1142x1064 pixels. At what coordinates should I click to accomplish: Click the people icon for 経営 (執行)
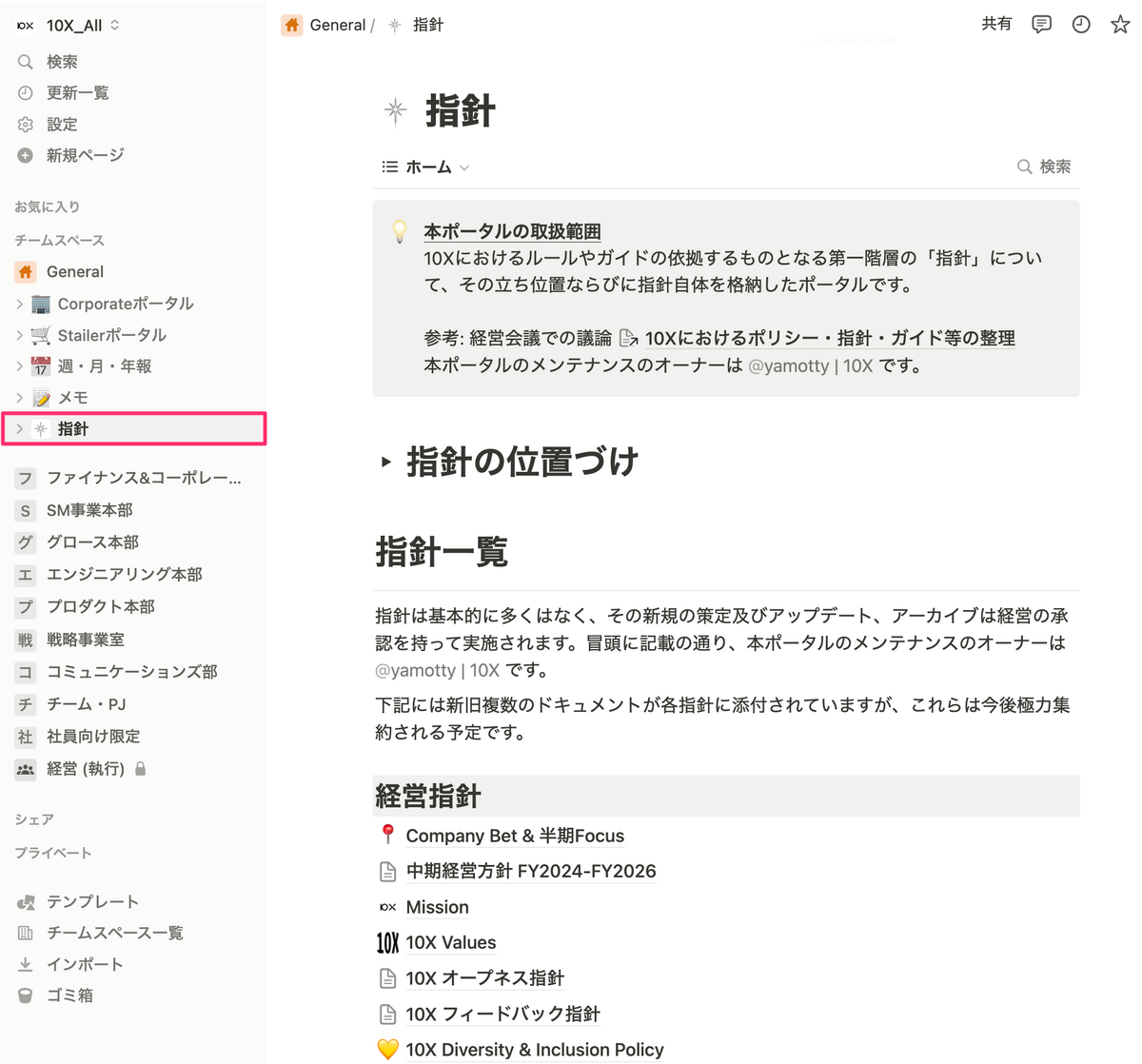(26, 769)
